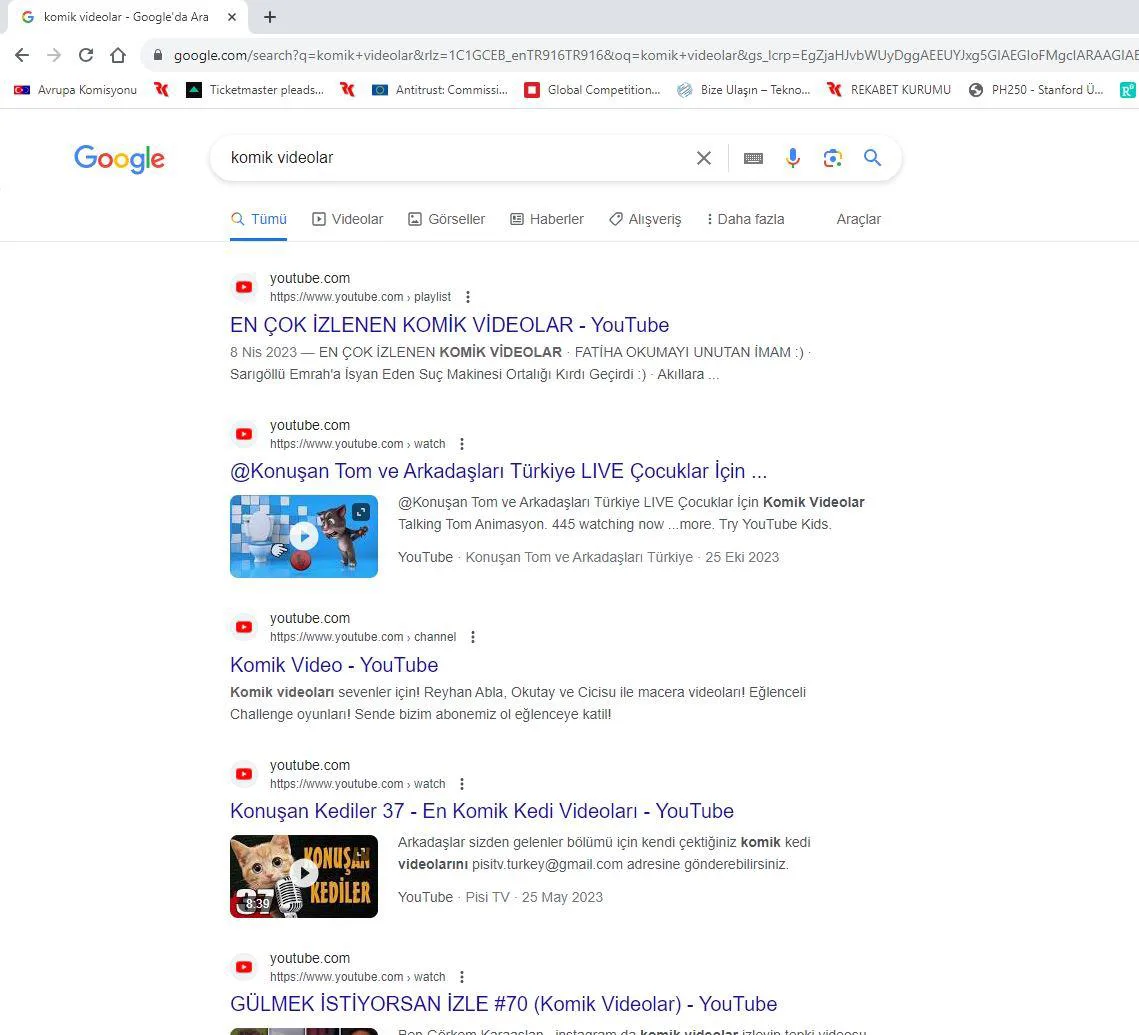Open Antitrust: Commissi... bookmark

[440, 90]
